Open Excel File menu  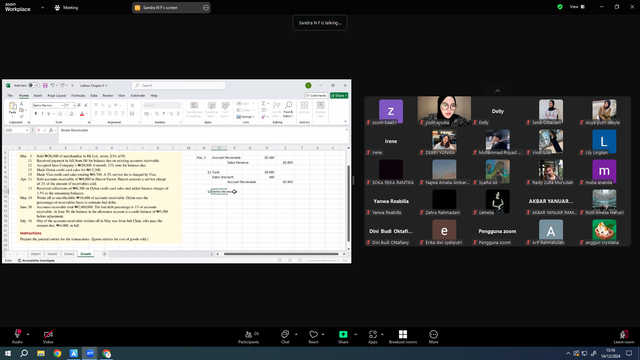point(10,96)
